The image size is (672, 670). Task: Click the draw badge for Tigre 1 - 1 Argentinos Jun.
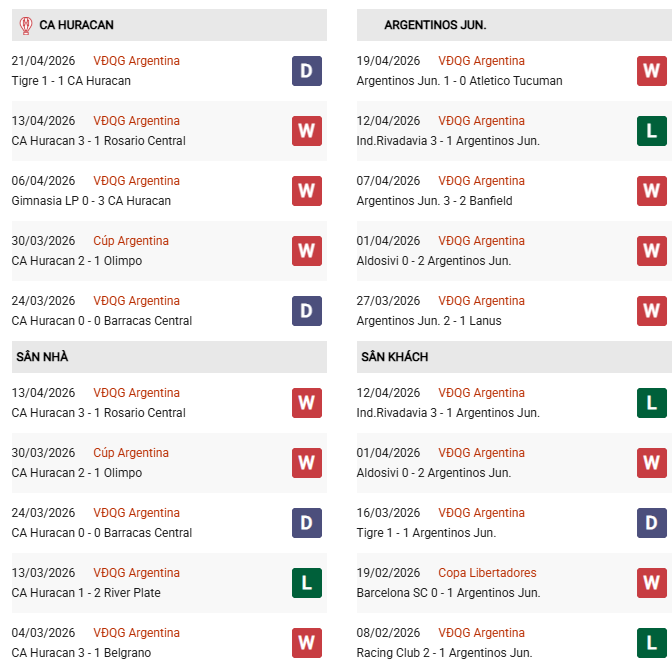coord(651,523)
